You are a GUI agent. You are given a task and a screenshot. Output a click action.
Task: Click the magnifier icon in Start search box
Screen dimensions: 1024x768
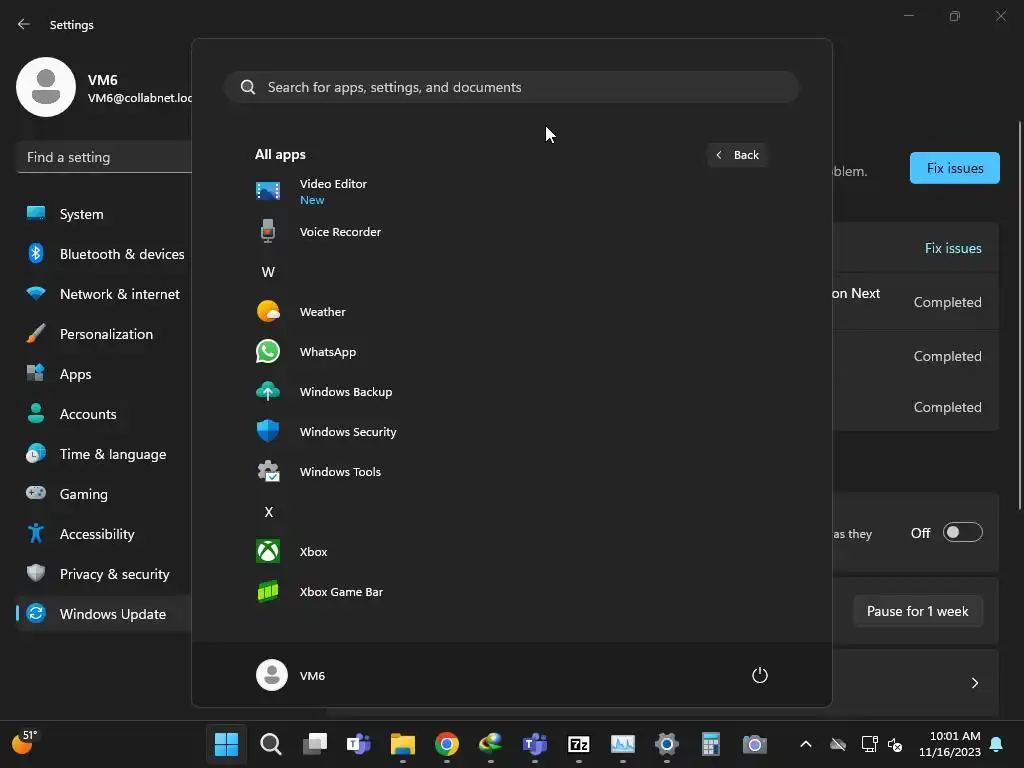pyautogui.click(x=248, y=87)
